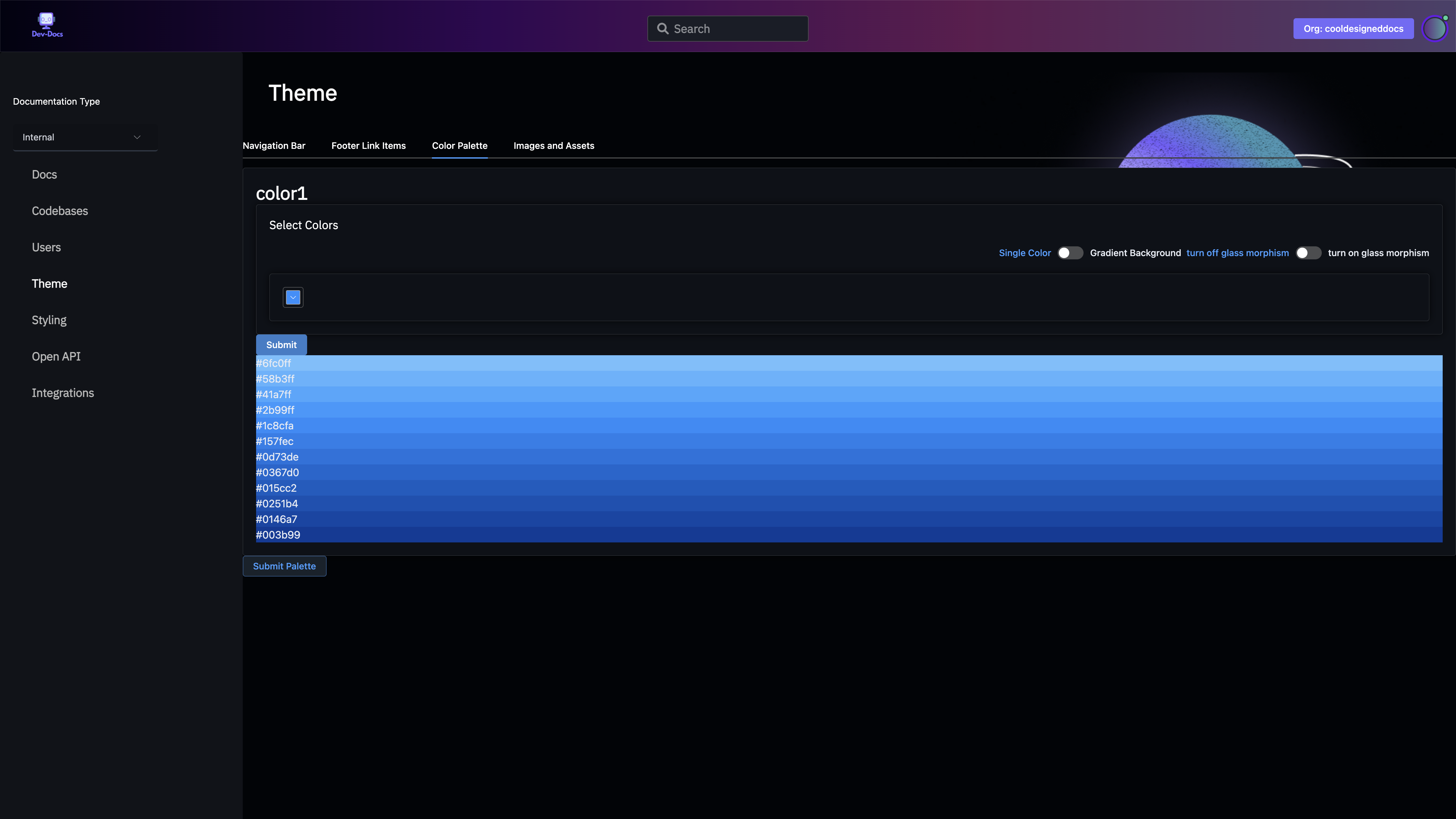1456x819 pixels.
Task: Select Docs in the sidebar
Action: (44, 175)
